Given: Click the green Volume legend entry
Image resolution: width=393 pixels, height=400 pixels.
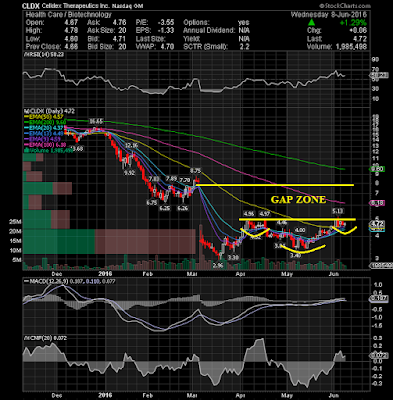Looking at the screenshot, I should 48,150.
